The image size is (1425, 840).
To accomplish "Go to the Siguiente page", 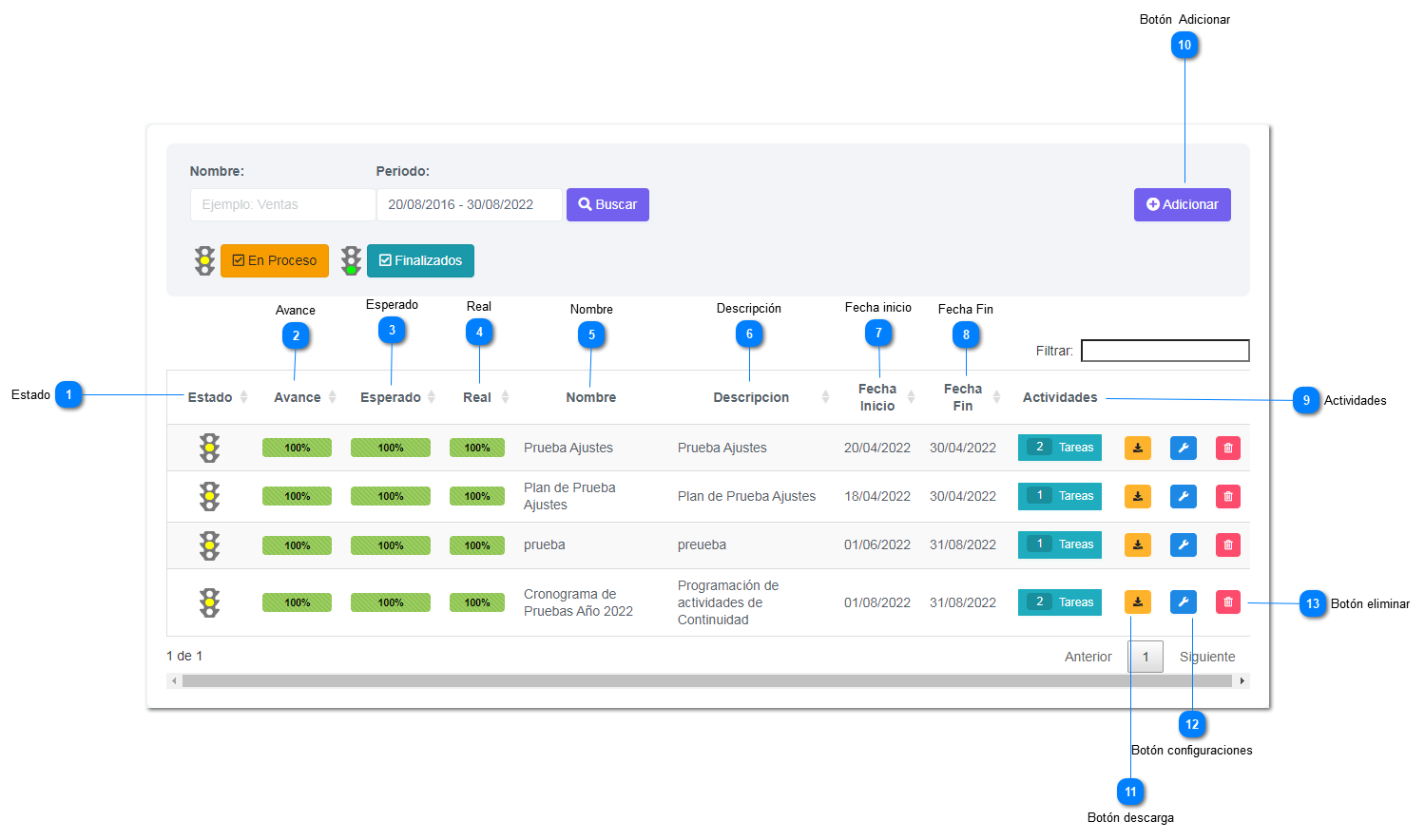I will tap(1207, 657).
